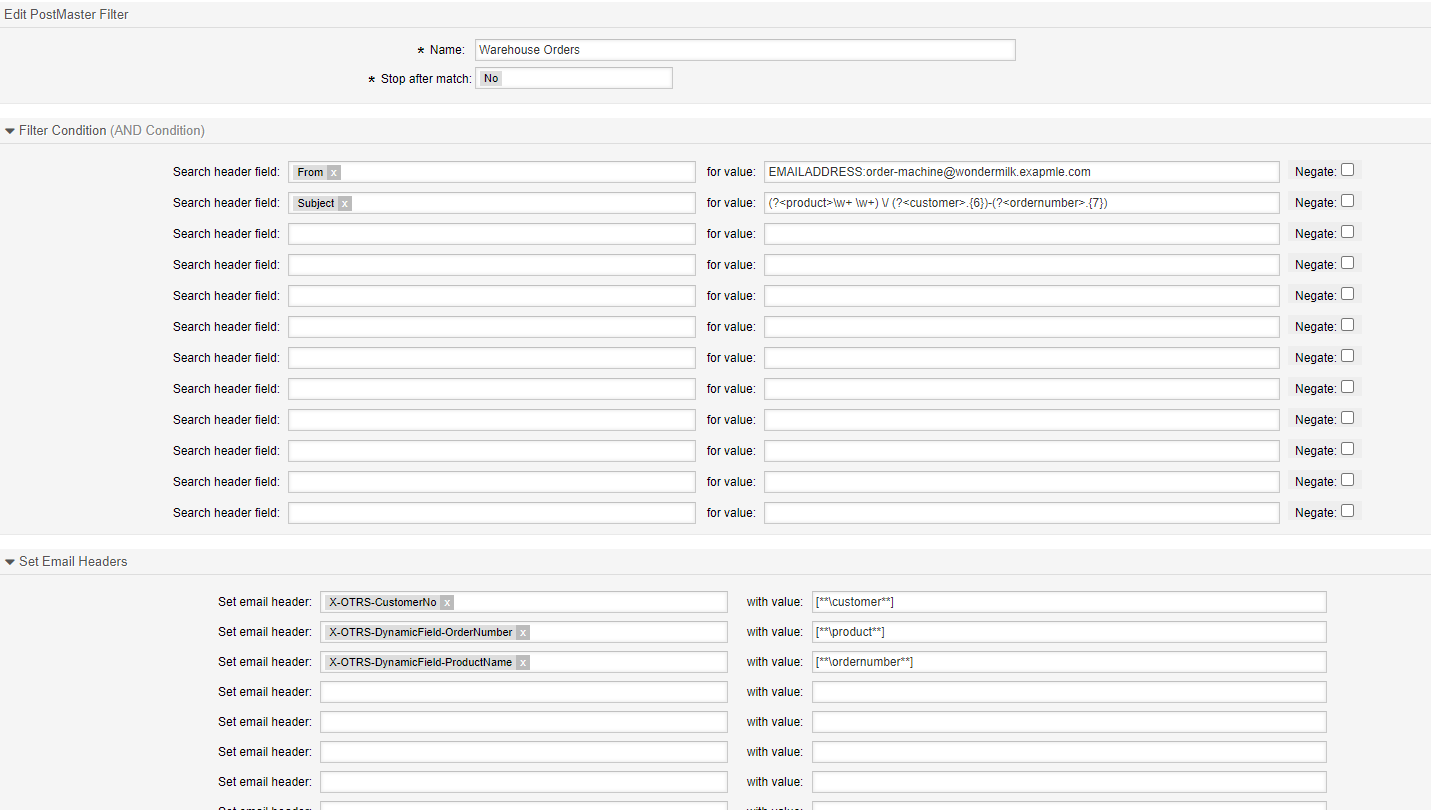Check Negate on the last condition row
The width and height of the screenshot is (1431, 810).
(1347, 511)
